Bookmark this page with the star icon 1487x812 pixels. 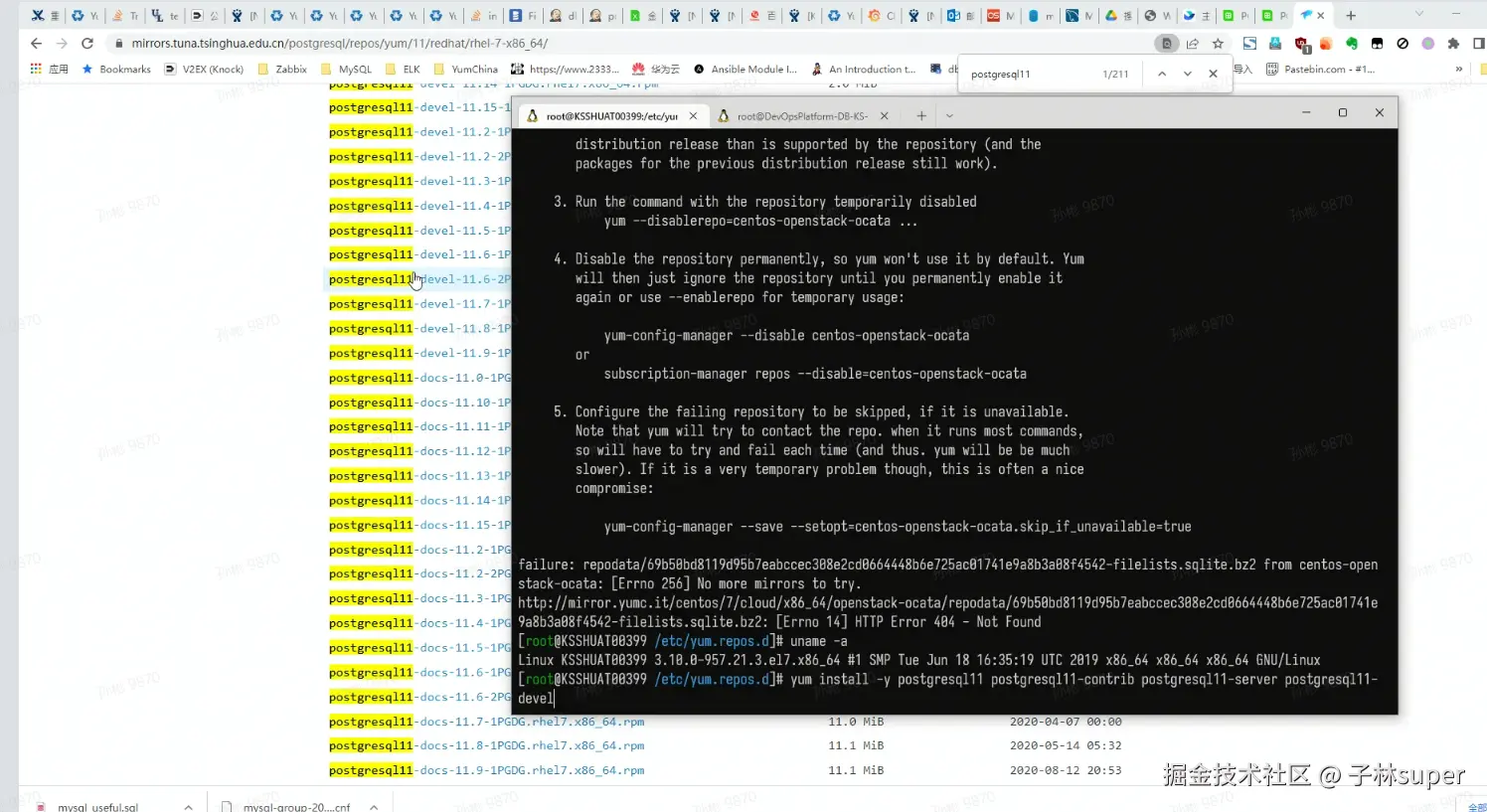click(x=1218, y=44)
